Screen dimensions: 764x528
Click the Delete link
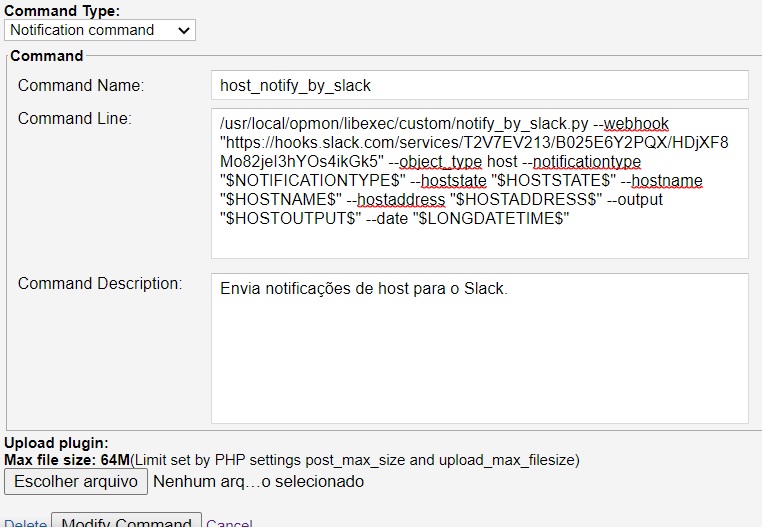[25, 523]
